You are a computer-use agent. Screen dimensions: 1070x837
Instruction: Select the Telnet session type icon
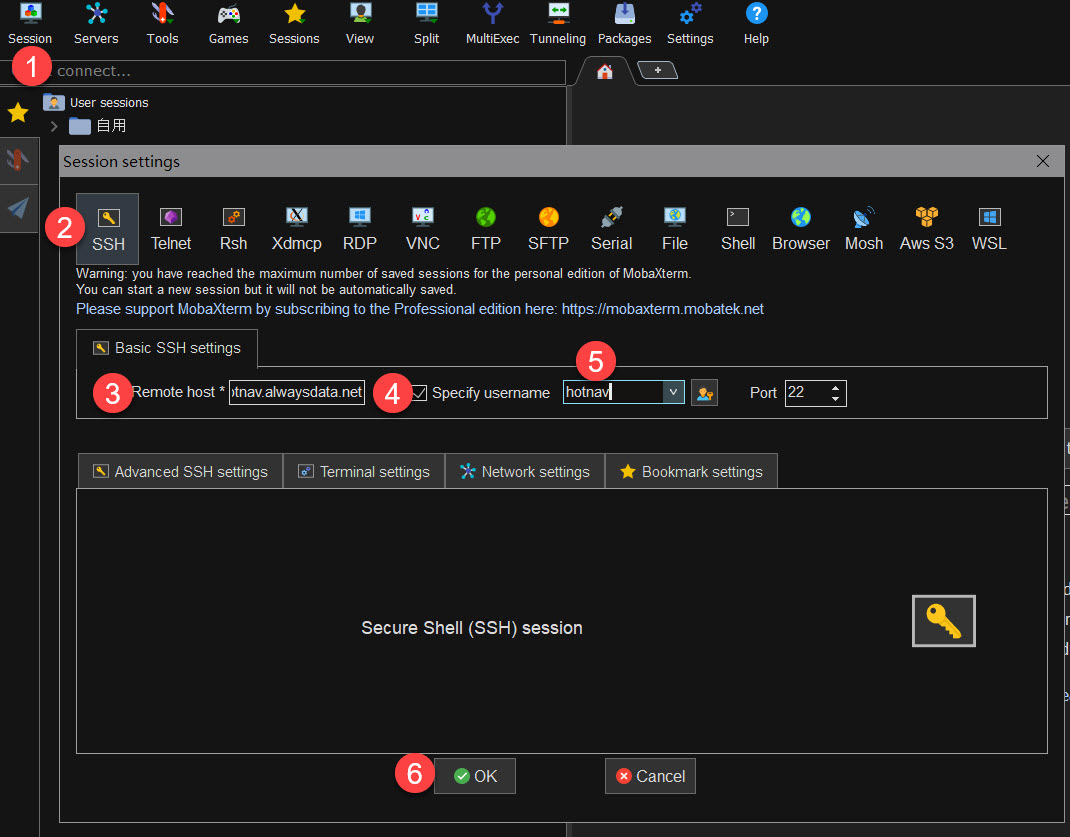pos(171,228)
